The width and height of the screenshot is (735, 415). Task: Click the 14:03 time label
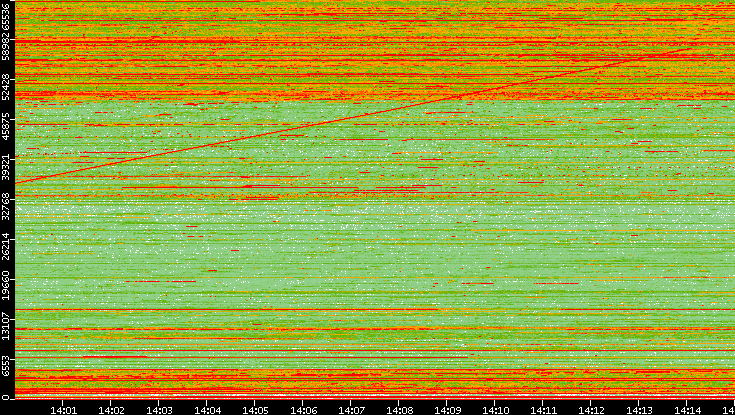(x=159, y=410)
